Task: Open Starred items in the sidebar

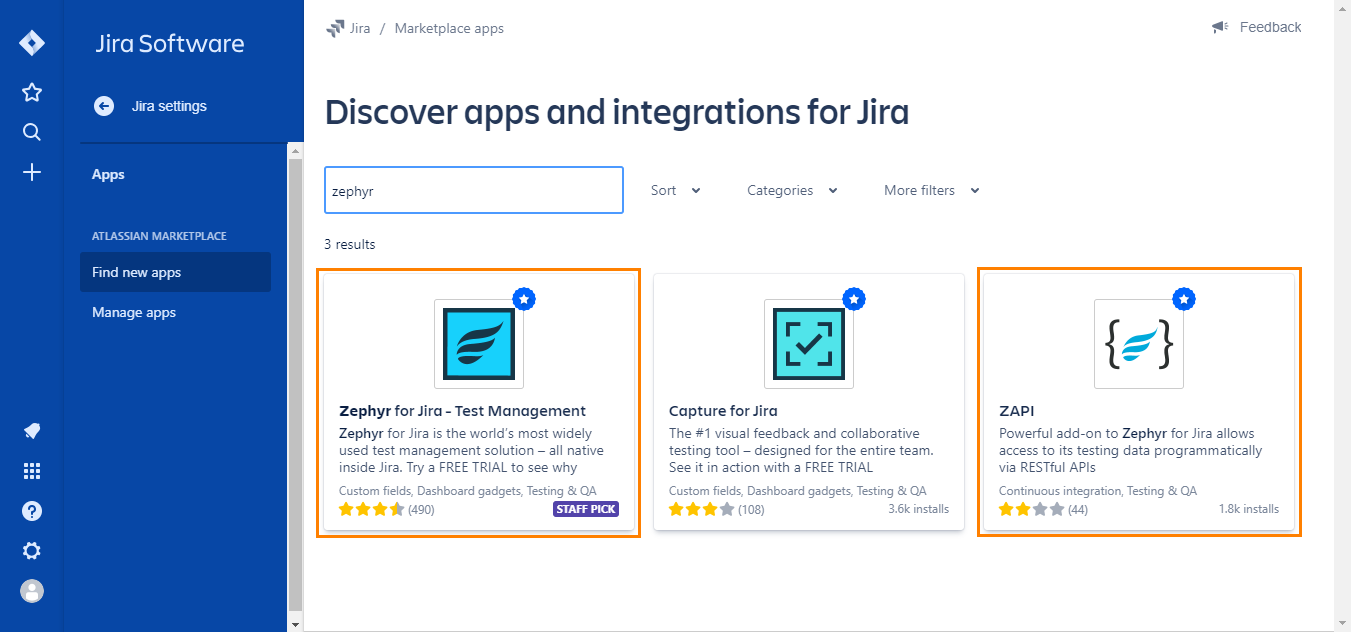Action: pyautogui.click(x=32, y=92)
